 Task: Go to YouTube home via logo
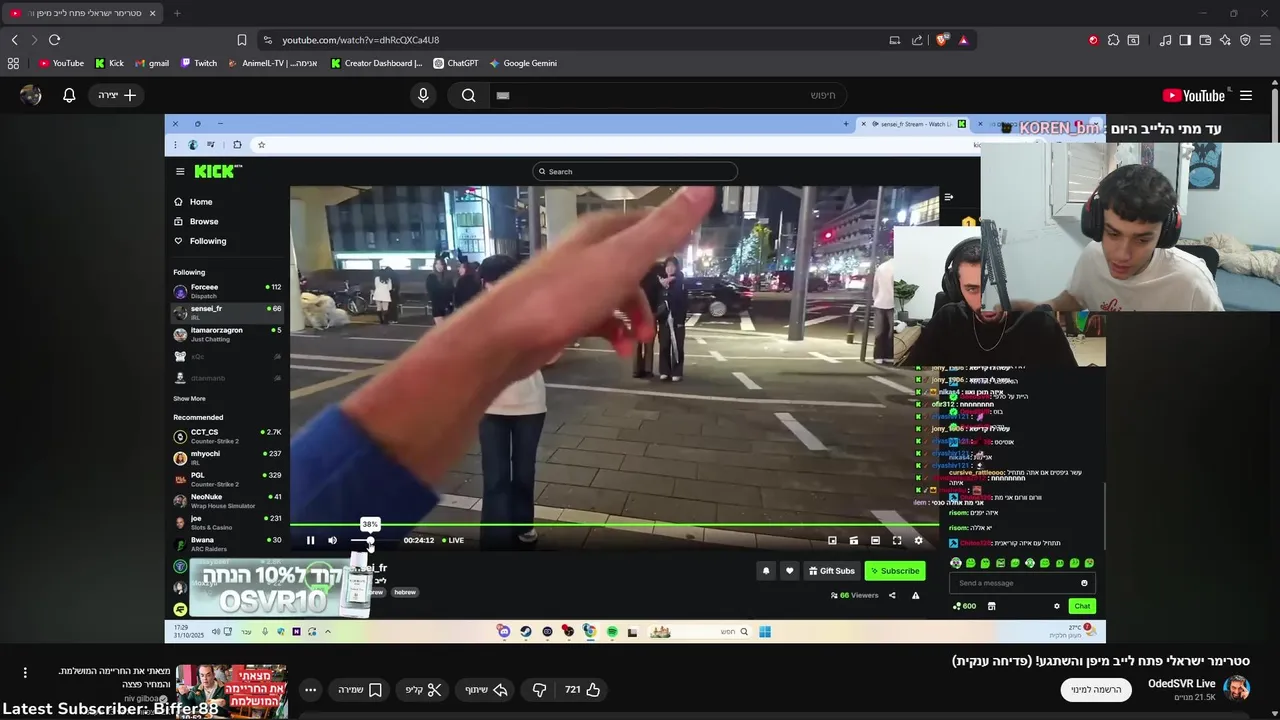point(1194,95)
